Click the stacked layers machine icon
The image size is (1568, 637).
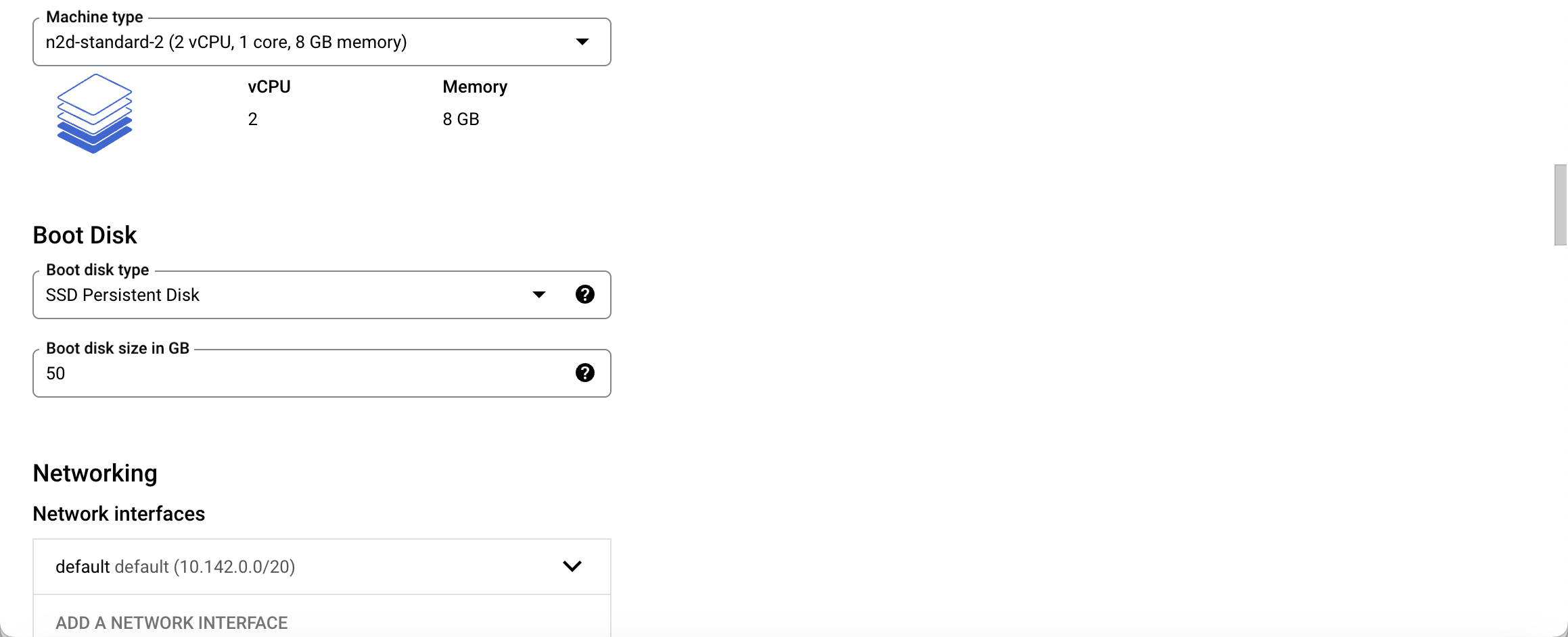click(95, 114)
